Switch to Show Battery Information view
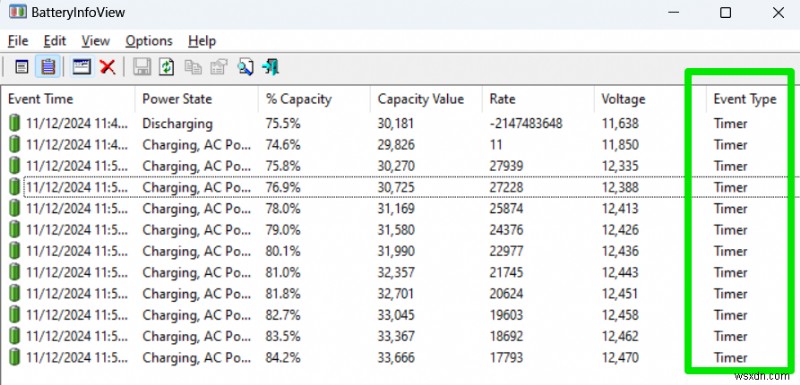 21,67
